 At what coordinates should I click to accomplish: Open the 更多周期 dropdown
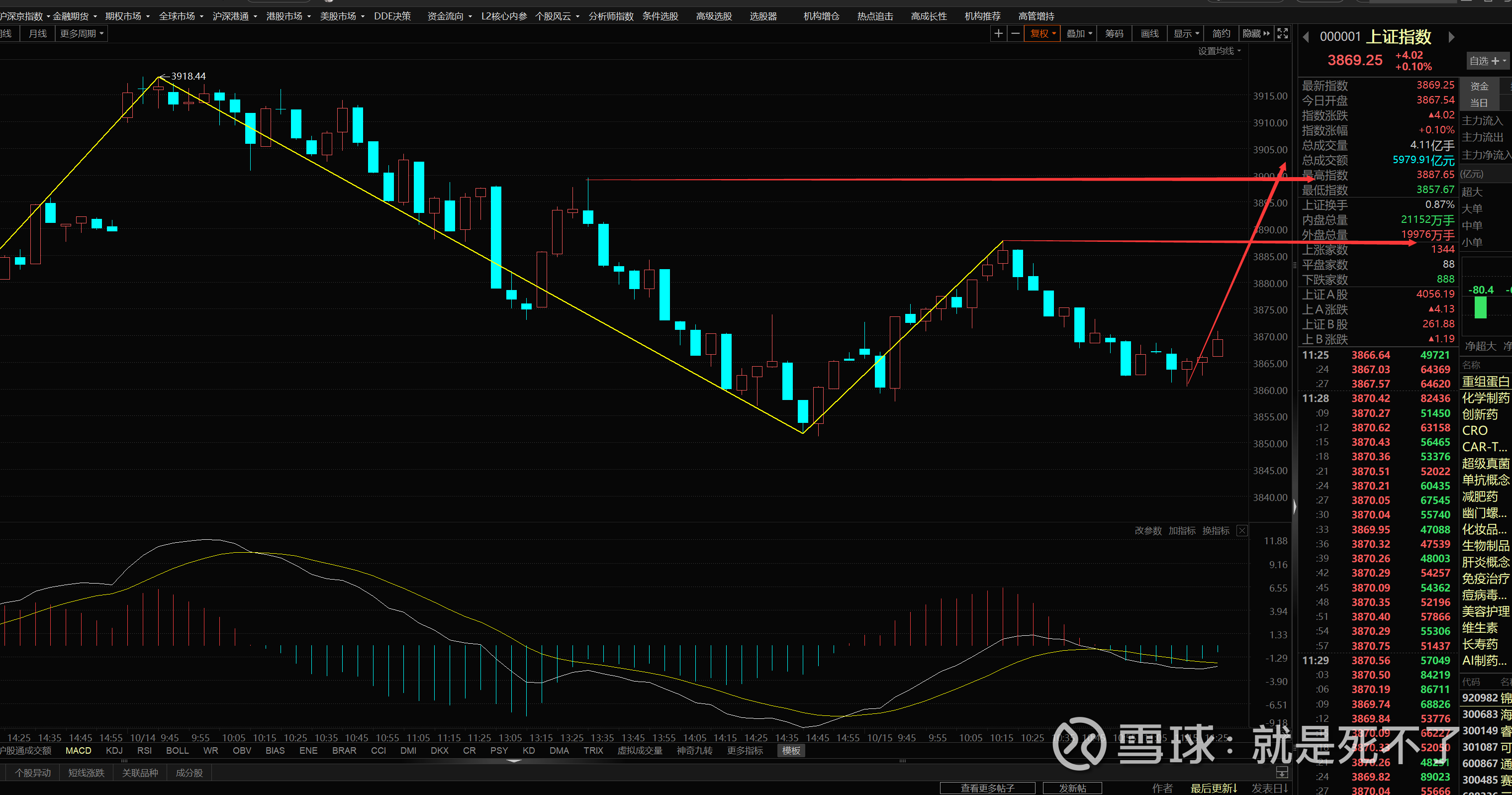coord(82,33)
